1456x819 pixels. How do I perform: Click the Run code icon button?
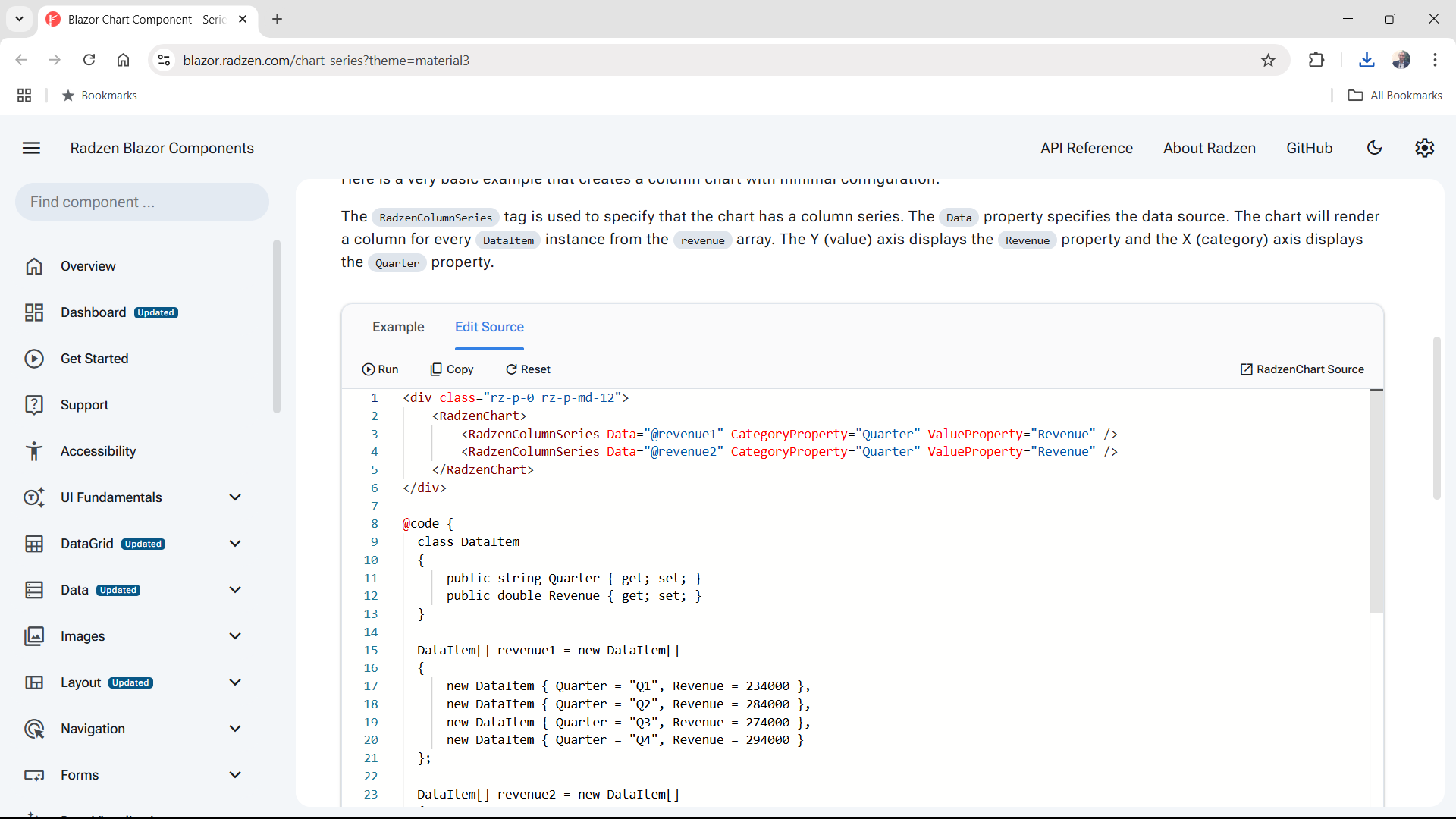click(x=380, y=369)
